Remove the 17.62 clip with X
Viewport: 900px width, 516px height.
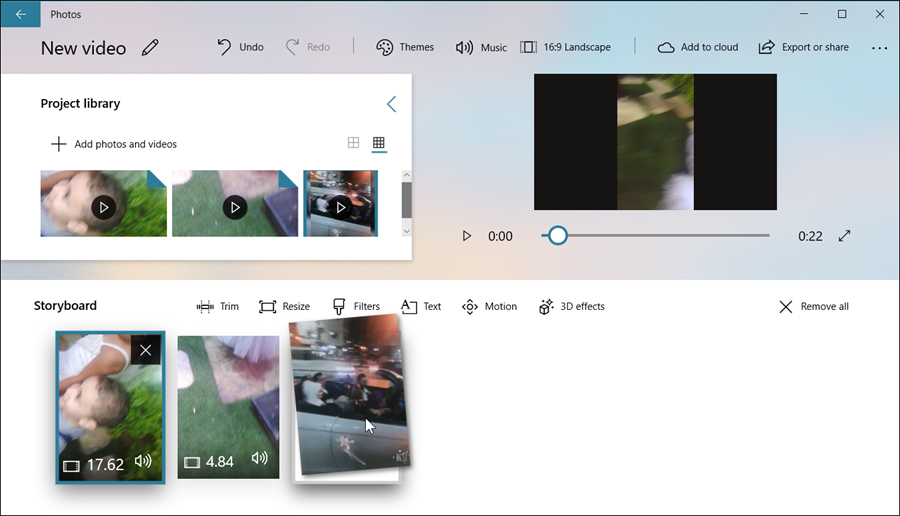click(146, 350)
